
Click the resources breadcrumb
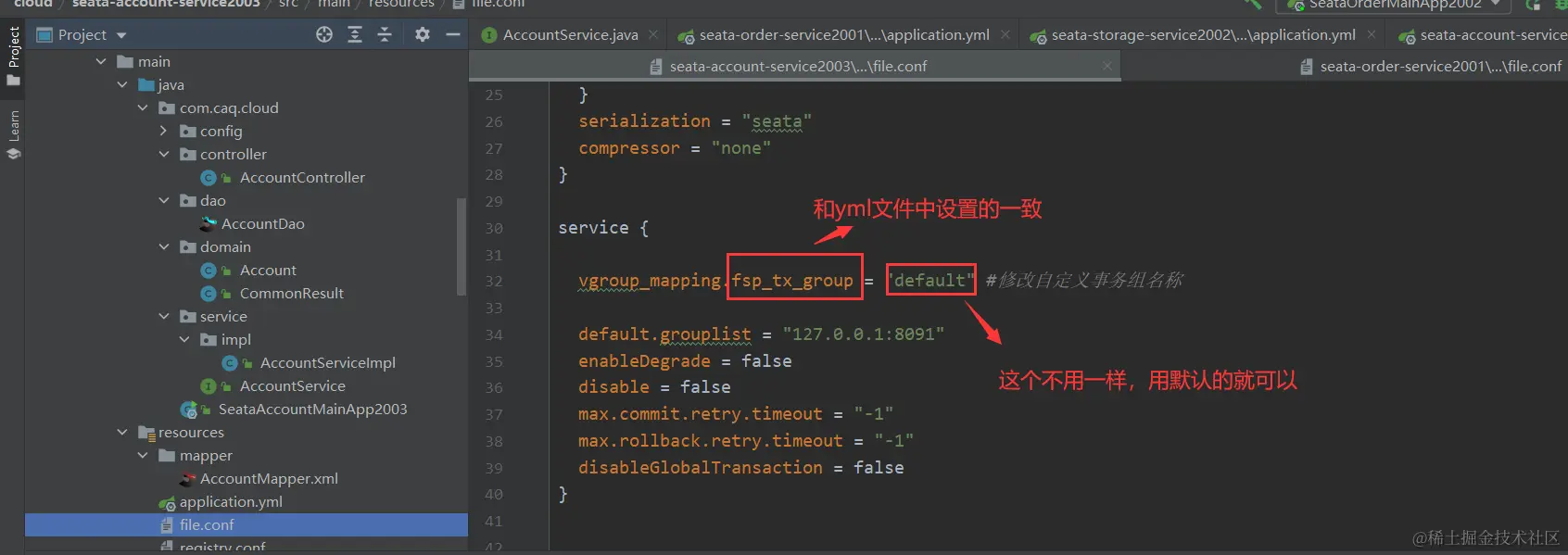tap(401, 4)
